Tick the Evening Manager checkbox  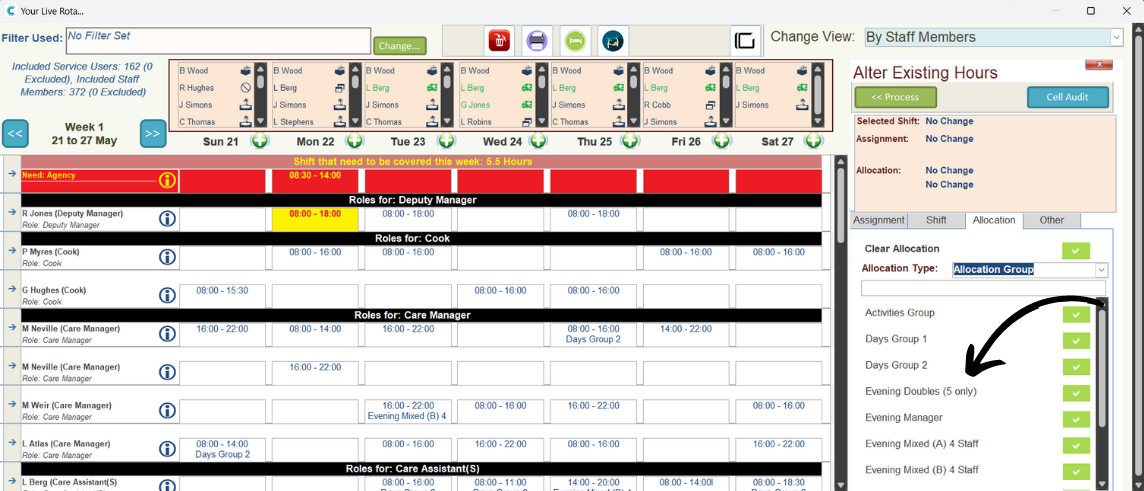tap(1076, 419)
